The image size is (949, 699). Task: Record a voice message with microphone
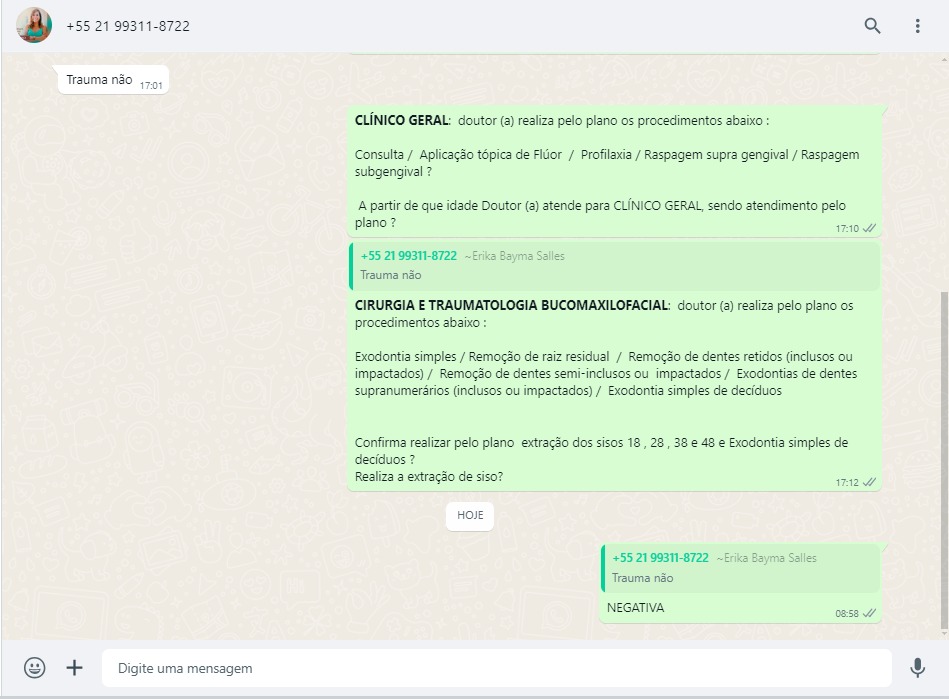pyautogui.click(x=918, y=668)
